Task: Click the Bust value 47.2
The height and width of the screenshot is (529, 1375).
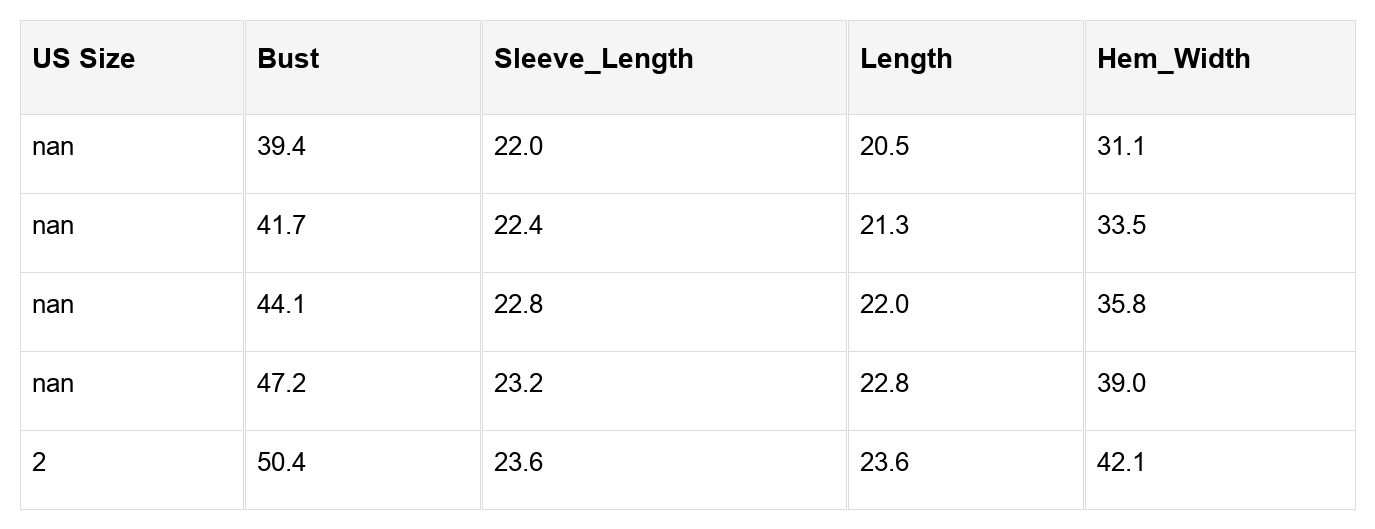Action: coord(281,384)
